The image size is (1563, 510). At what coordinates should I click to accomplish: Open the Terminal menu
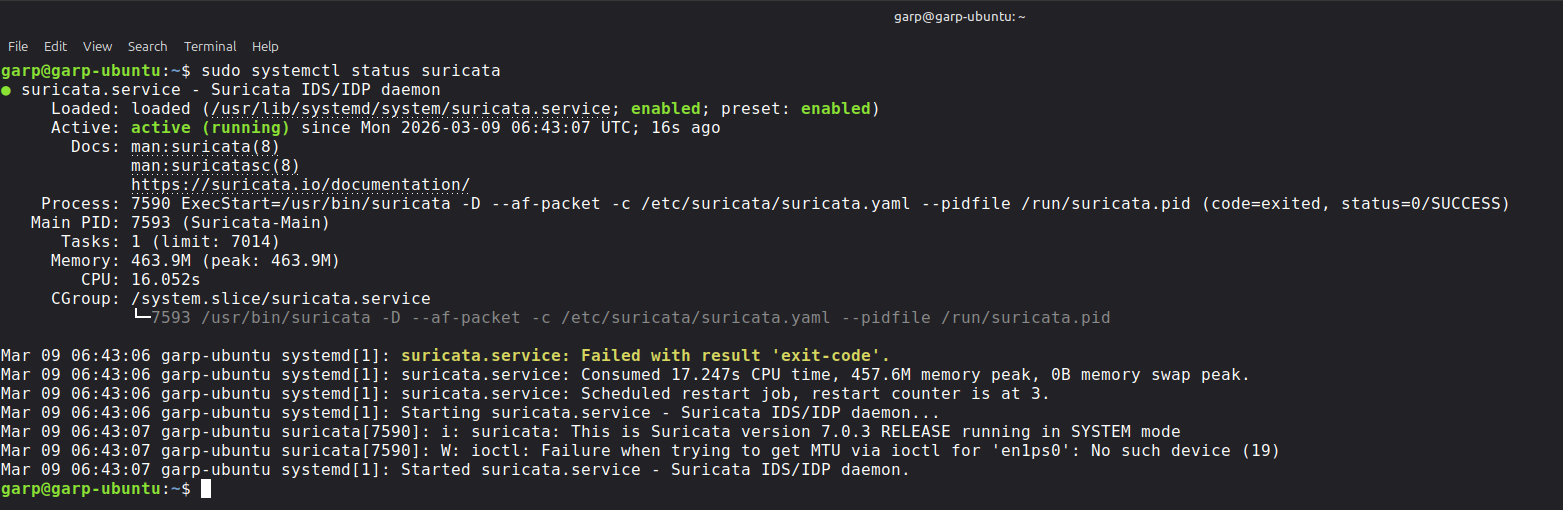210,46
